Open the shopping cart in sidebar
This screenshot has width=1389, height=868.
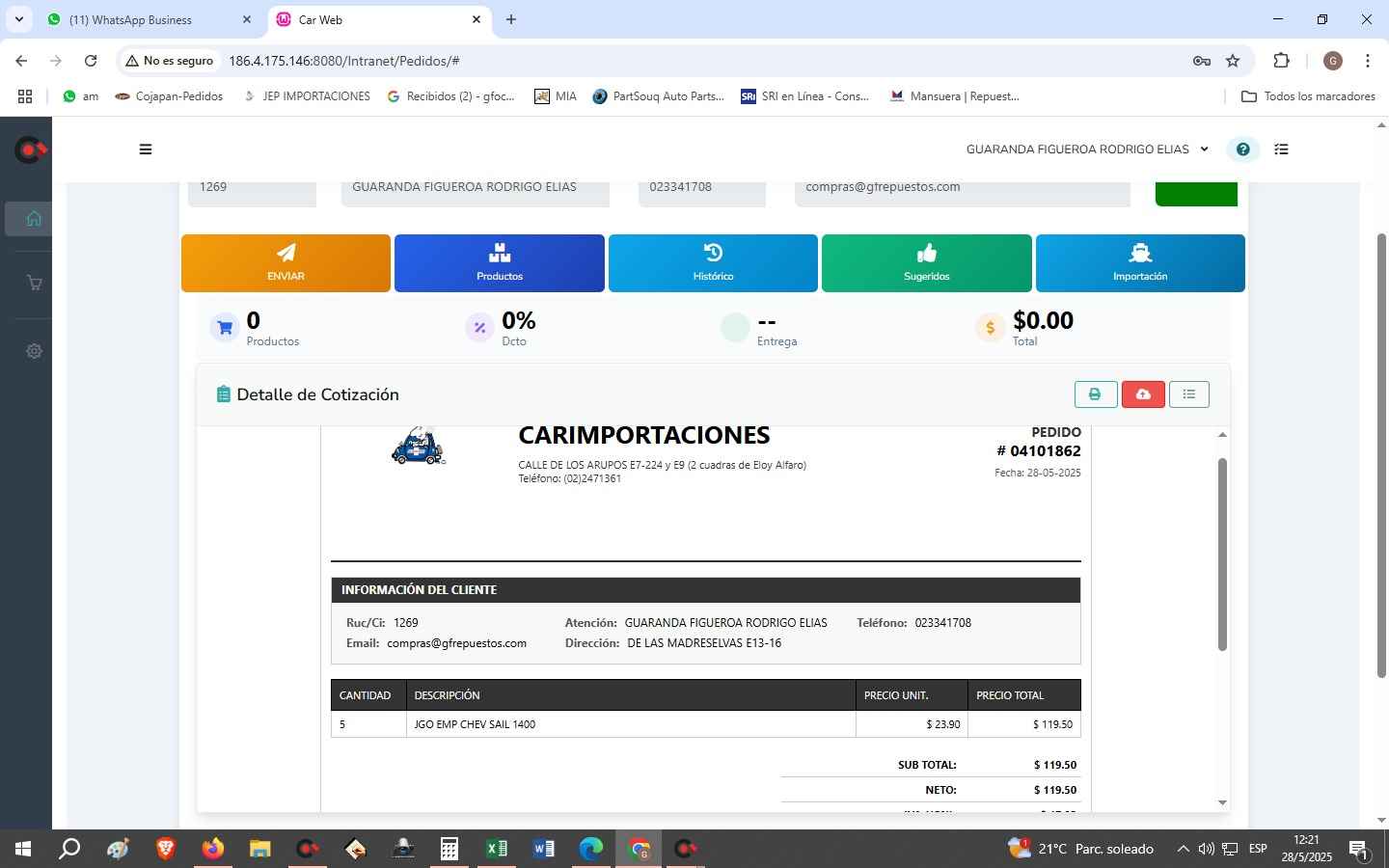(34, 283)
